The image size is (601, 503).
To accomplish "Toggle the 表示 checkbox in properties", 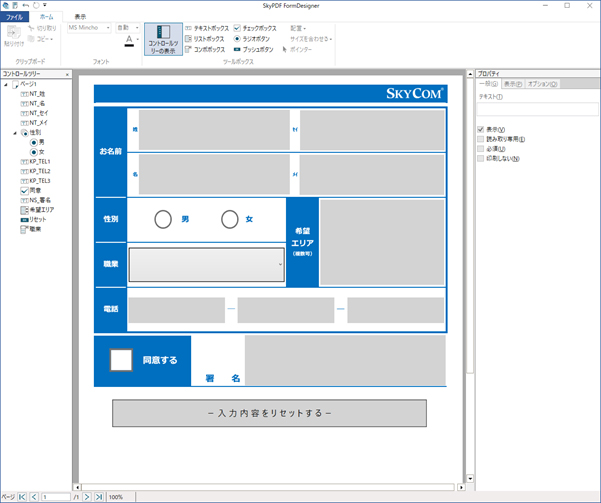I will point(481,129).
